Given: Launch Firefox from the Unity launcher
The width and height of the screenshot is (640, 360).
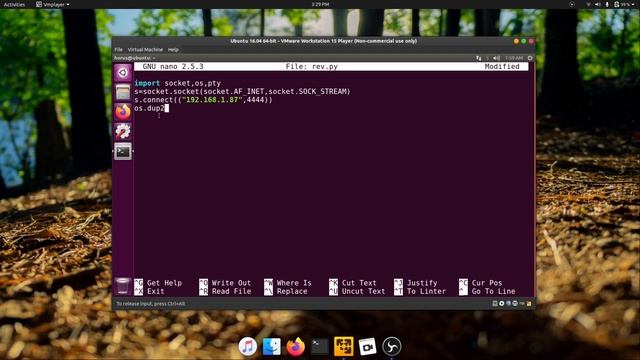Looking at the screenshot, I should click(x=123, y=112).
